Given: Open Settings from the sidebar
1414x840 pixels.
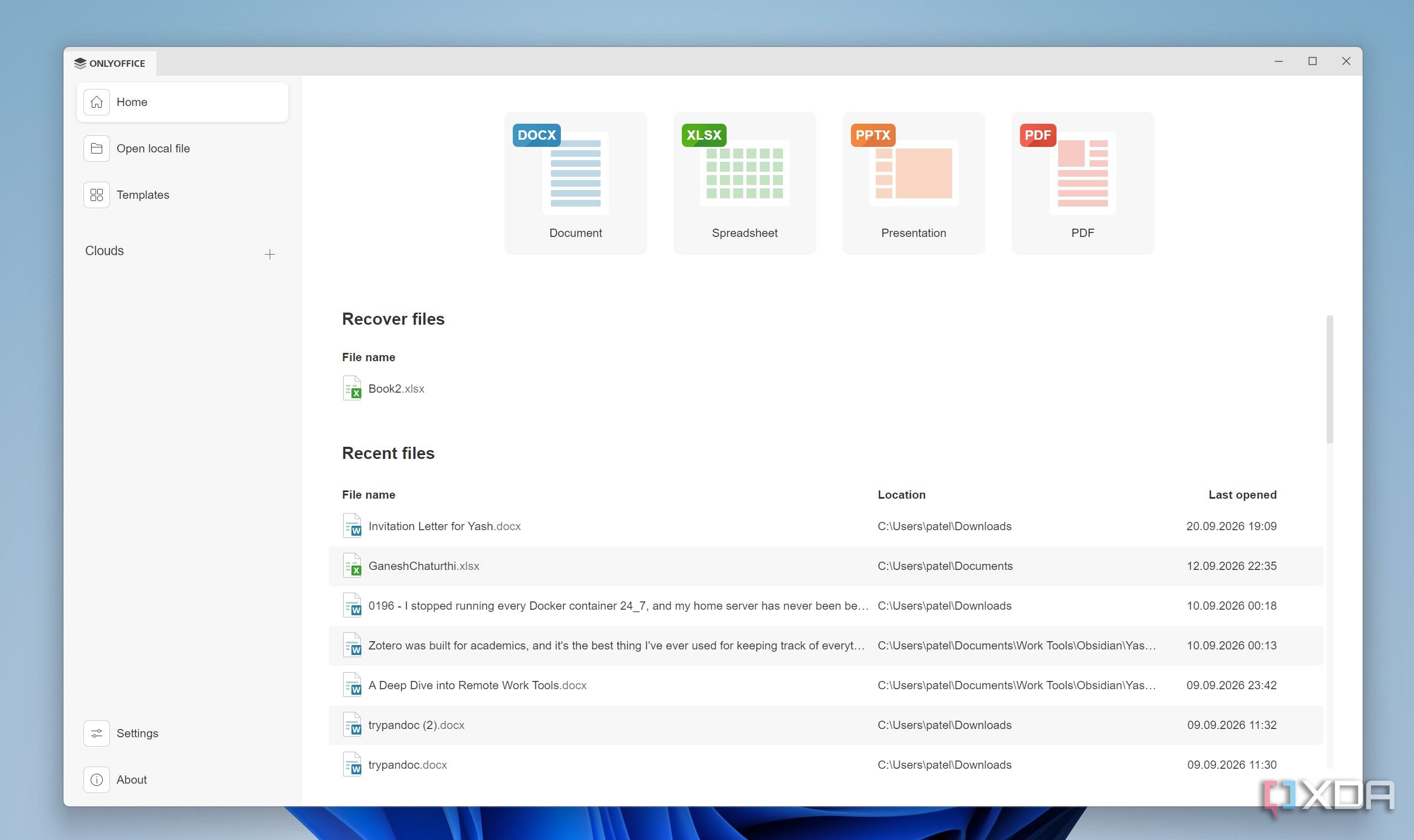Looking at the screenshot, I should click(x=182, y=733).
